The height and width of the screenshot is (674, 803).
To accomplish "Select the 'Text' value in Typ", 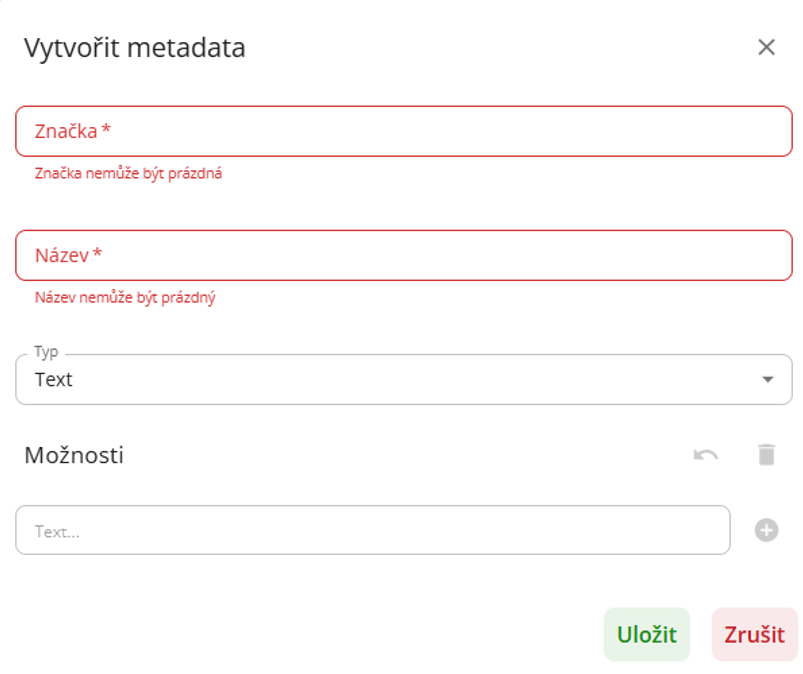I will pyautogui.click(x=54, y=380).
